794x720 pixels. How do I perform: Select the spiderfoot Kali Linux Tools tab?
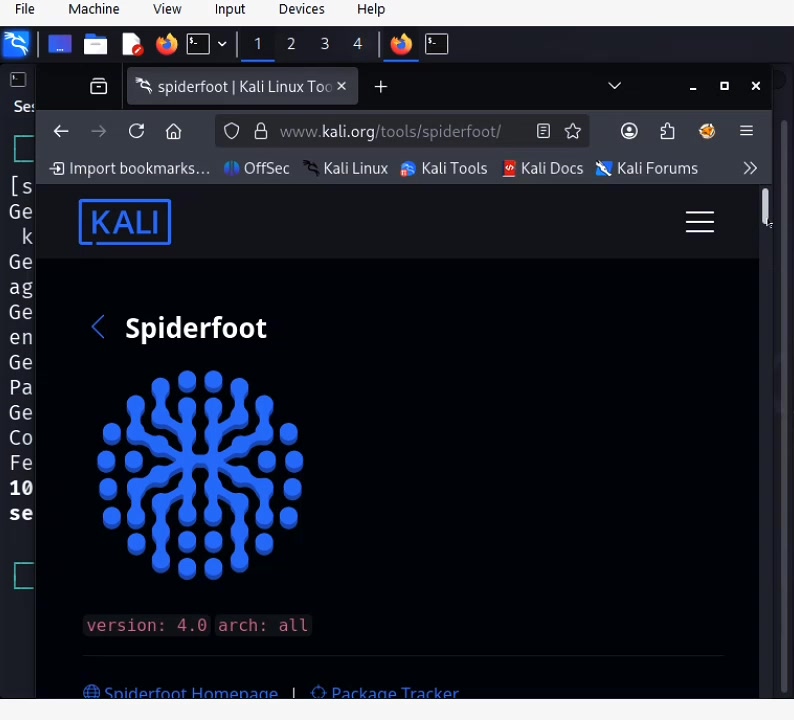(x=242, y=87)
